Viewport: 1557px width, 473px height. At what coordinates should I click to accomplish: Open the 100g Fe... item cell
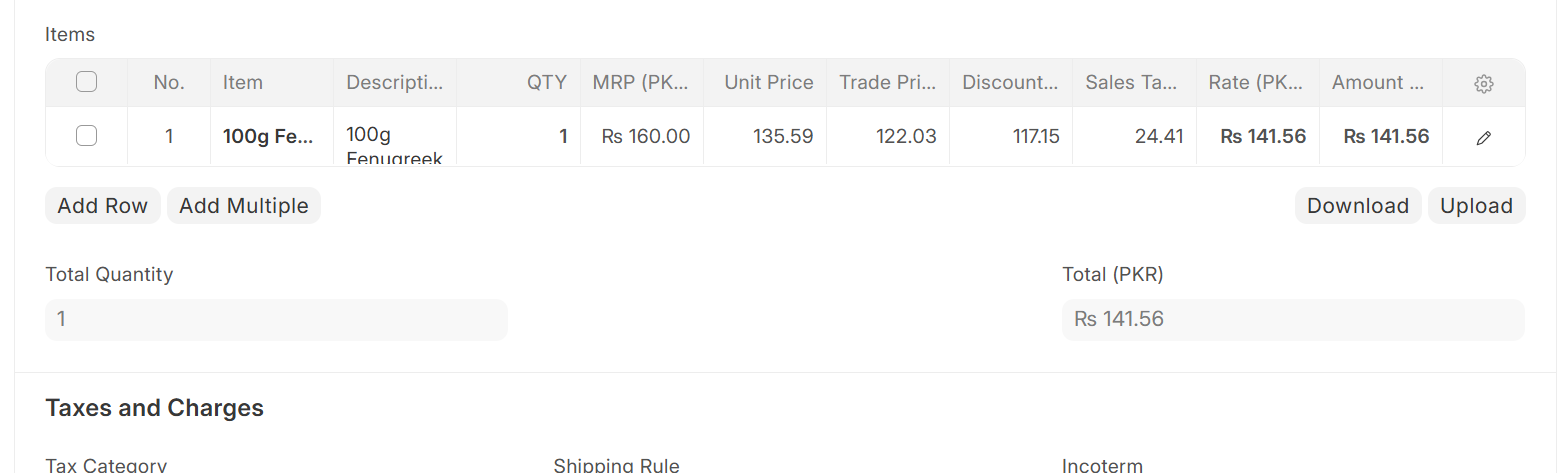tap(272, 136)
